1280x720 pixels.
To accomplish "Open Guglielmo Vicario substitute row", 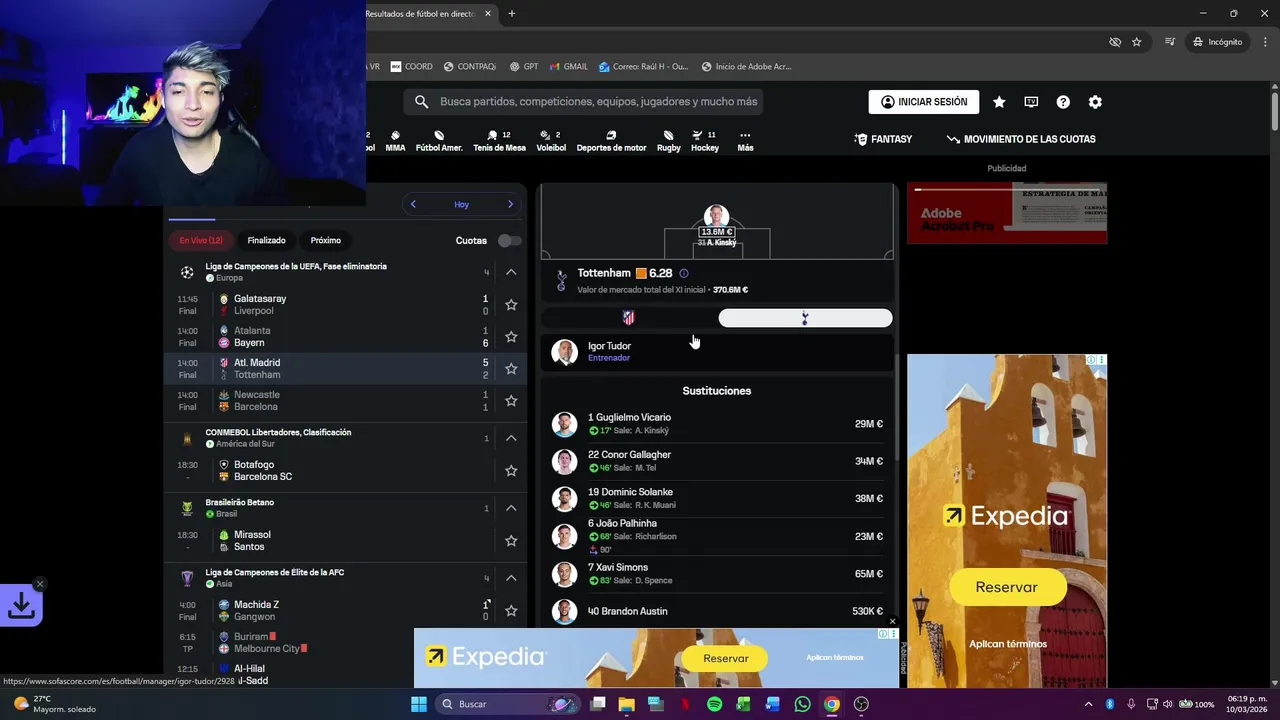I will click(716, 424).
